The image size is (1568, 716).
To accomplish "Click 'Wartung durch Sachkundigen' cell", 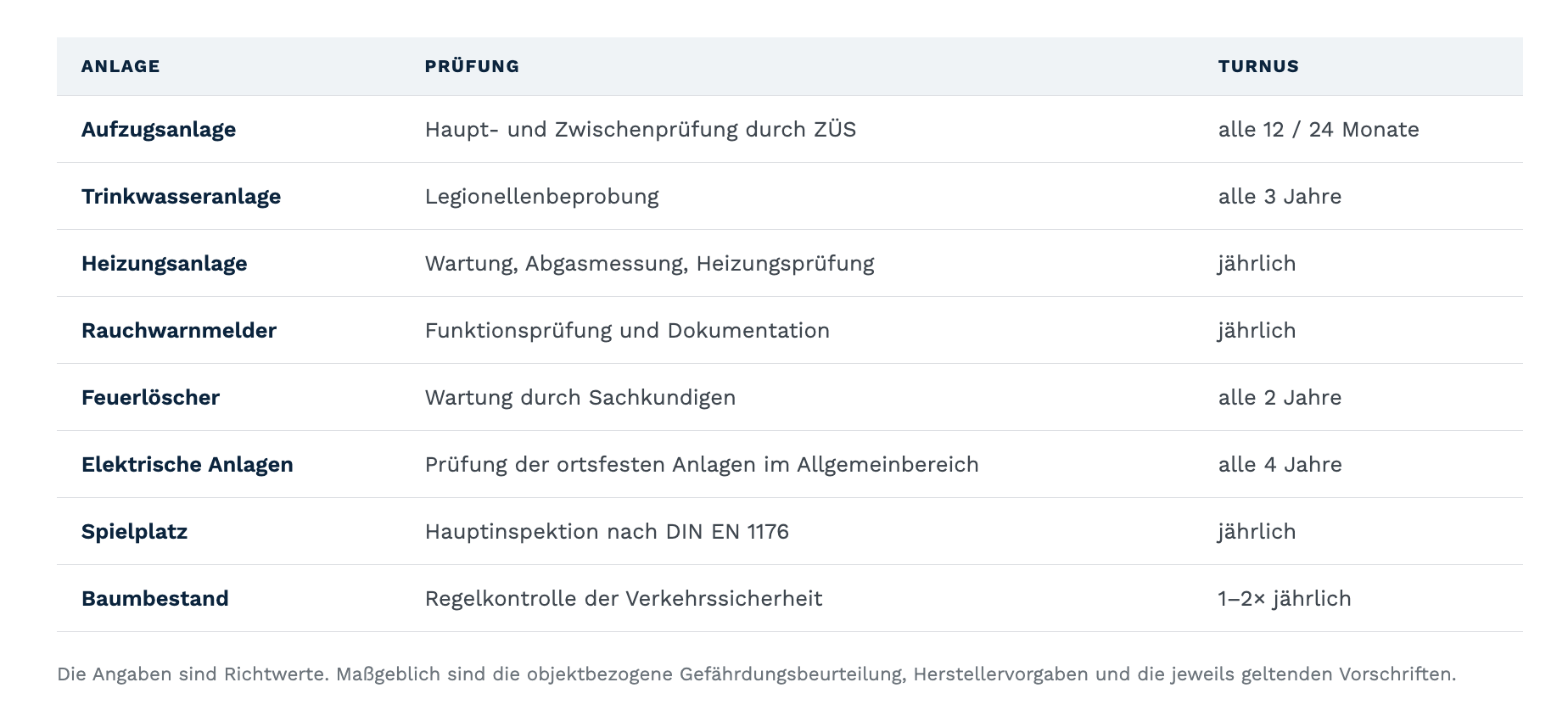I will click(580, 398).
